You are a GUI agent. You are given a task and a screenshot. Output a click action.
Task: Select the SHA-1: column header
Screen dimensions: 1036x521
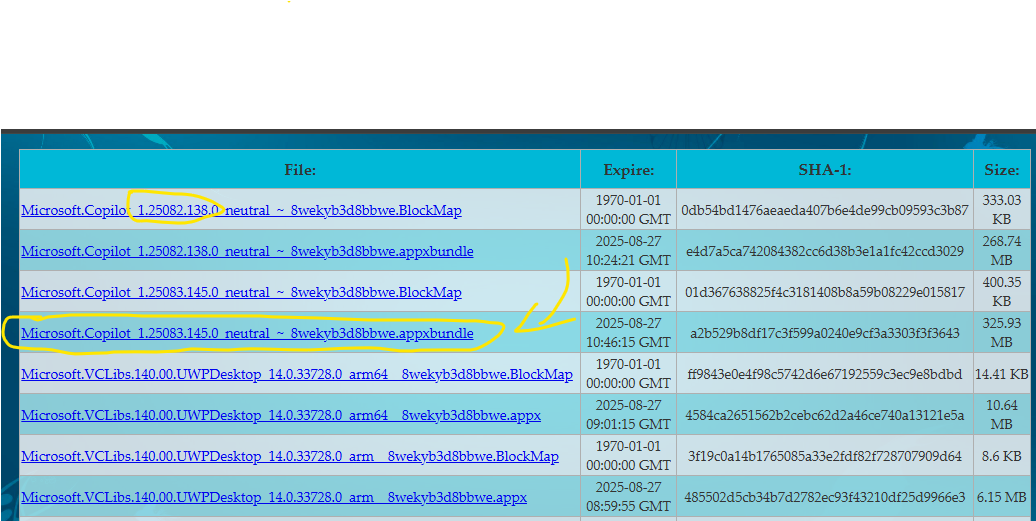(825, 170)
